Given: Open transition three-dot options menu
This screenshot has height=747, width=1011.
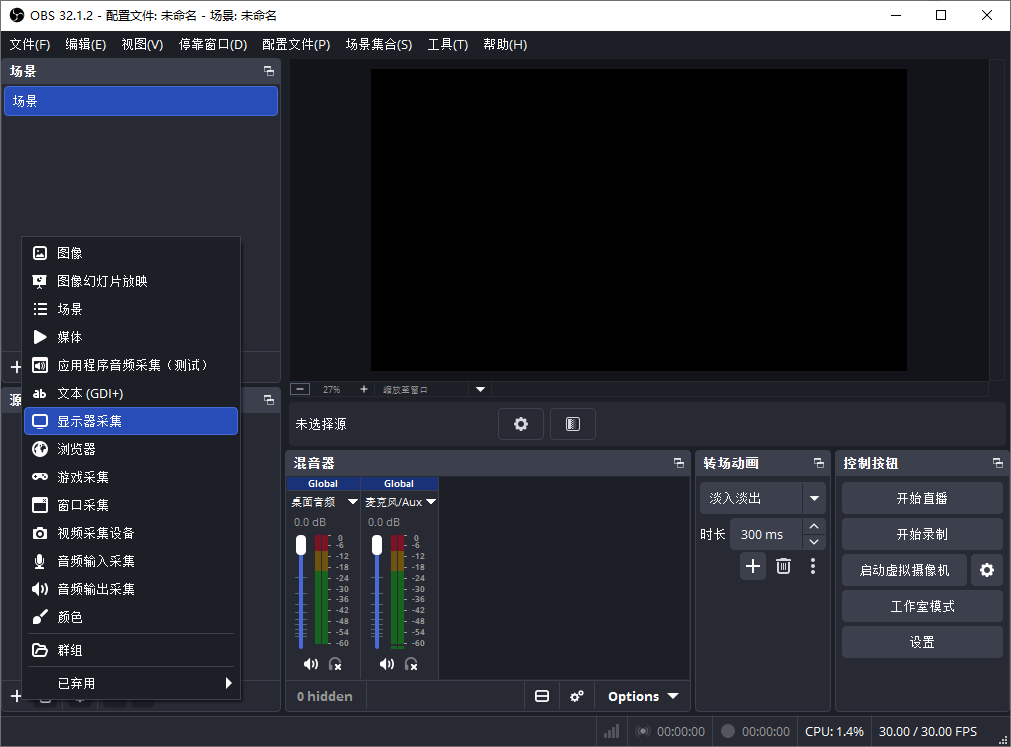Looking at the screenshot, I should (x=812, y=567).
